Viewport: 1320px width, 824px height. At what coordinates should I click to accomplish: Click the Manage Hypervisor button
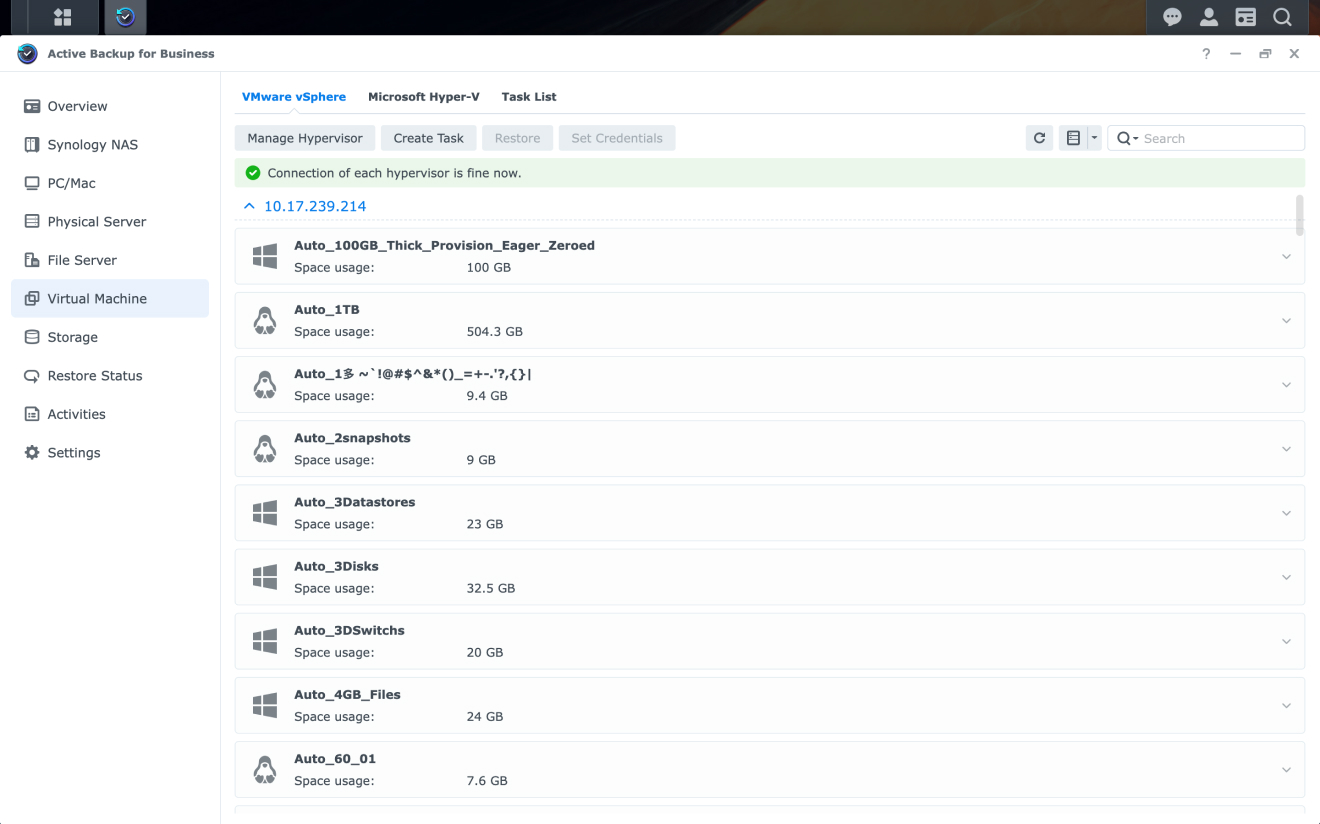304,137
